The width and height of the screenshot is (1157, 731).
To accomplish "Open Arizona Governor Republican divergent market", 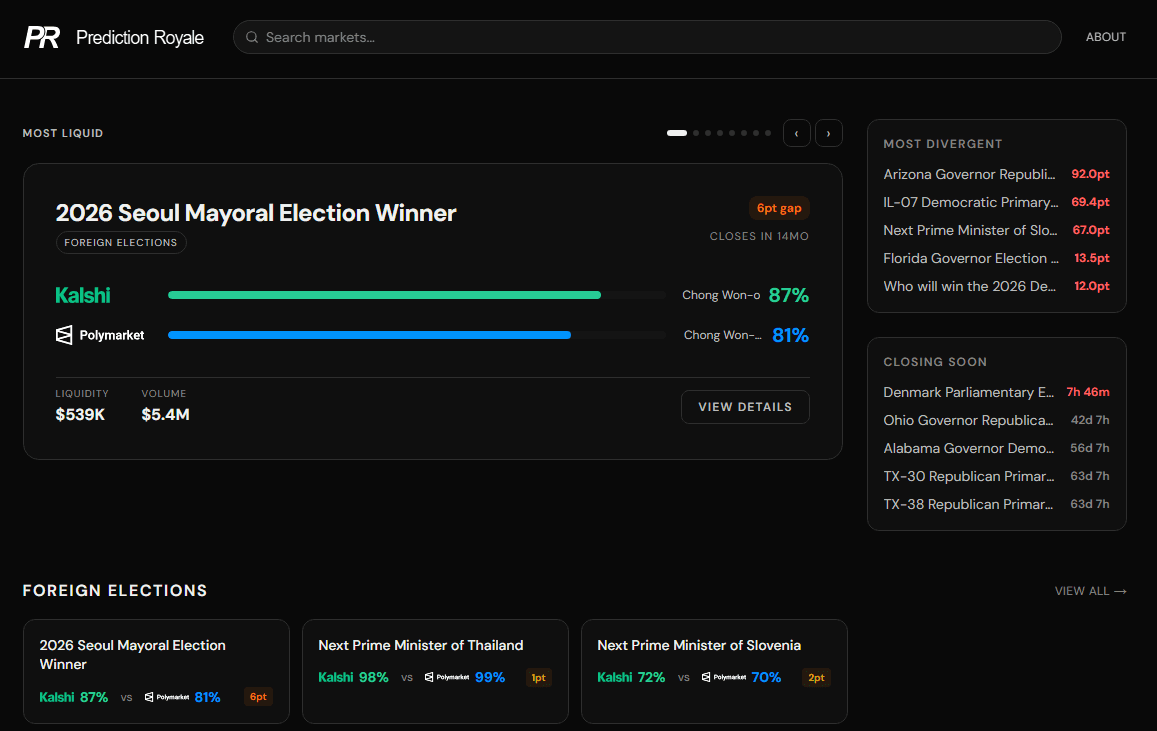I will 969,174.
